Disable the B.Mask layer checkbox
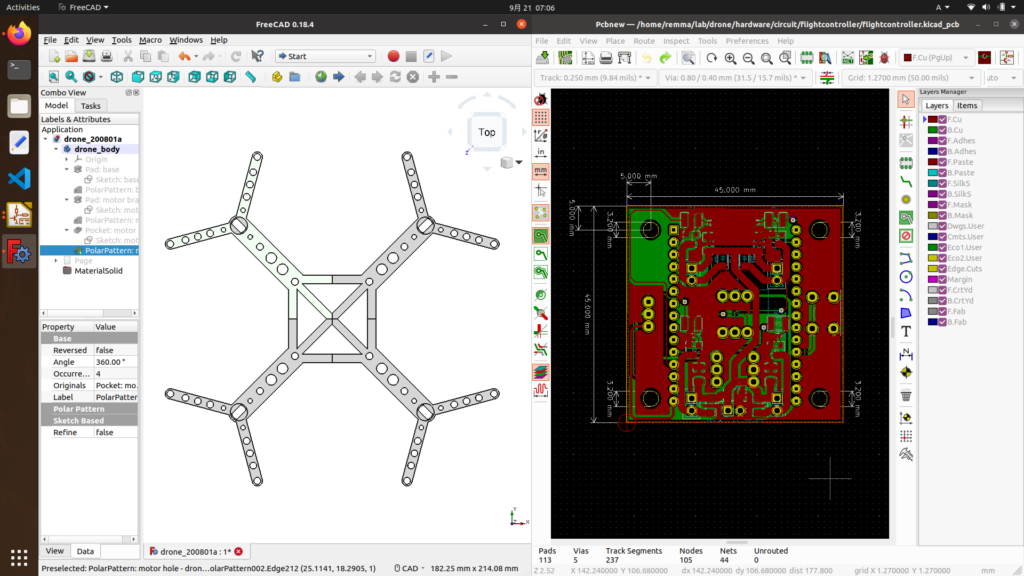 coord(940,215)
